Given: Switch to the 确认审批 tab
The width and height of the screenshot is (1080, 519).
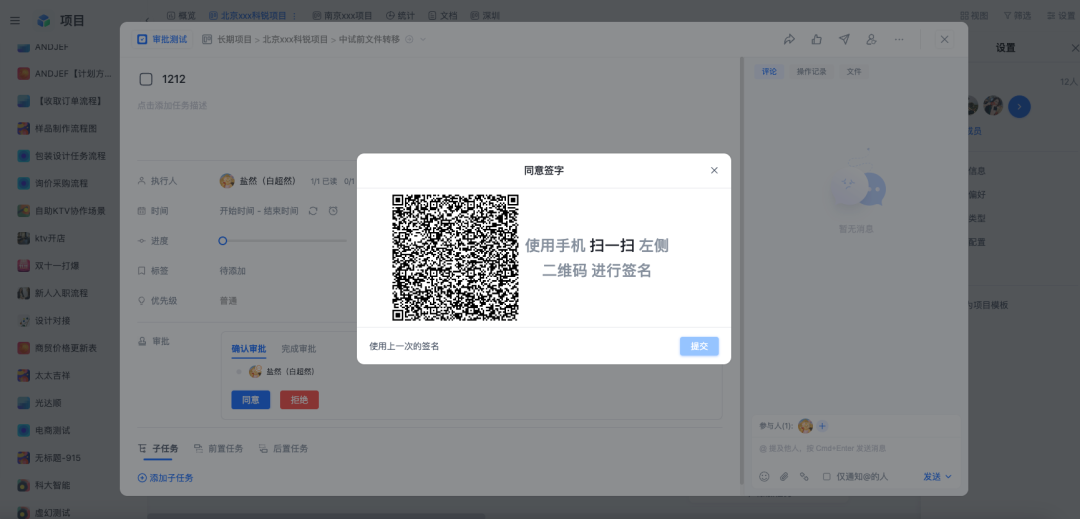Looking at the screenshot, I should [x=249, y=349].
